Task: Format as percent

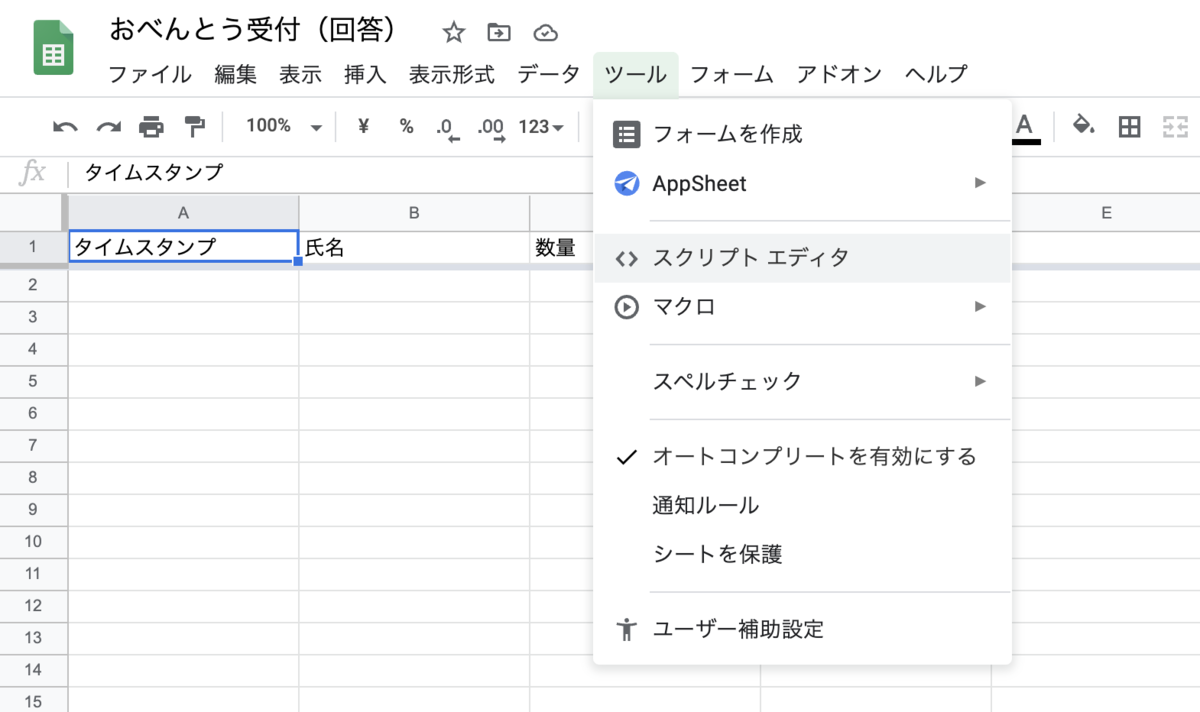Action: point(406,126)
